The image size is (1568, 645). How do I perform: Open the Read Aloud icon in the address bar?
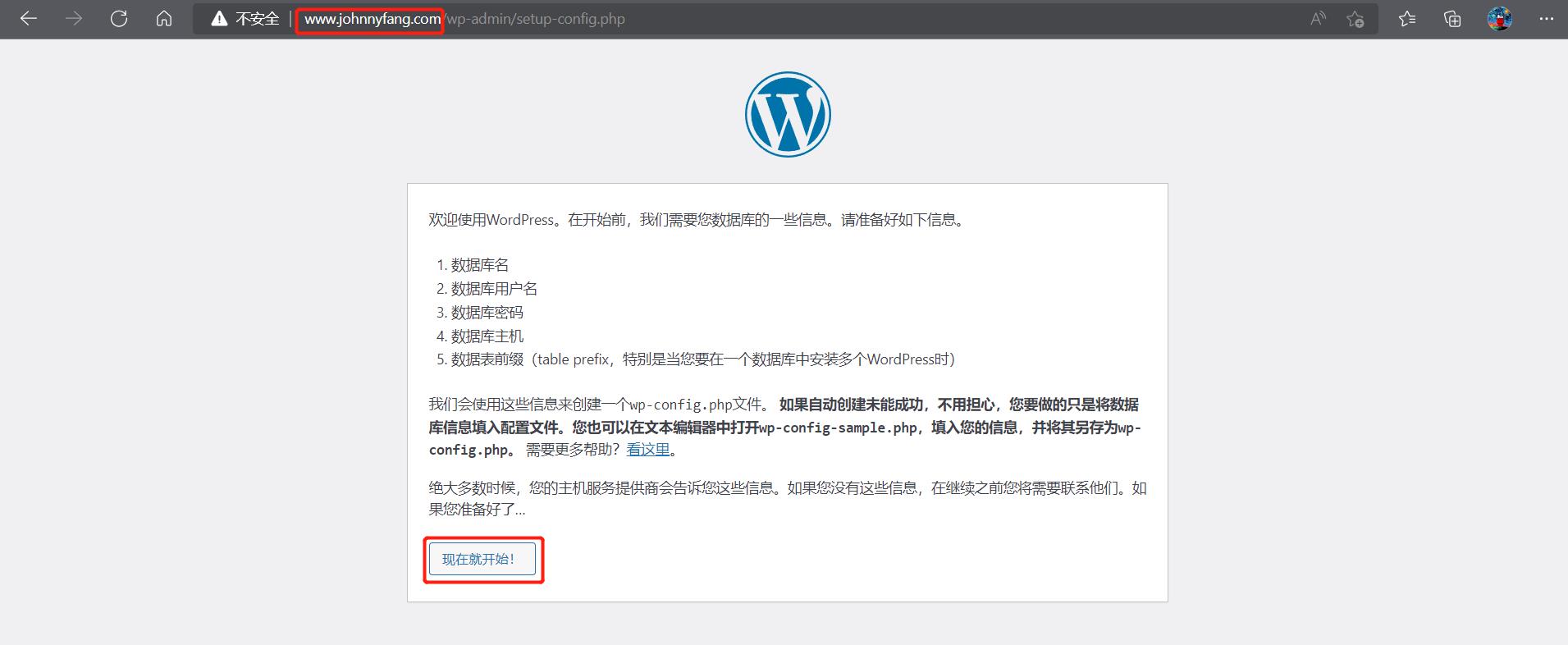(x=1318, y=19)
